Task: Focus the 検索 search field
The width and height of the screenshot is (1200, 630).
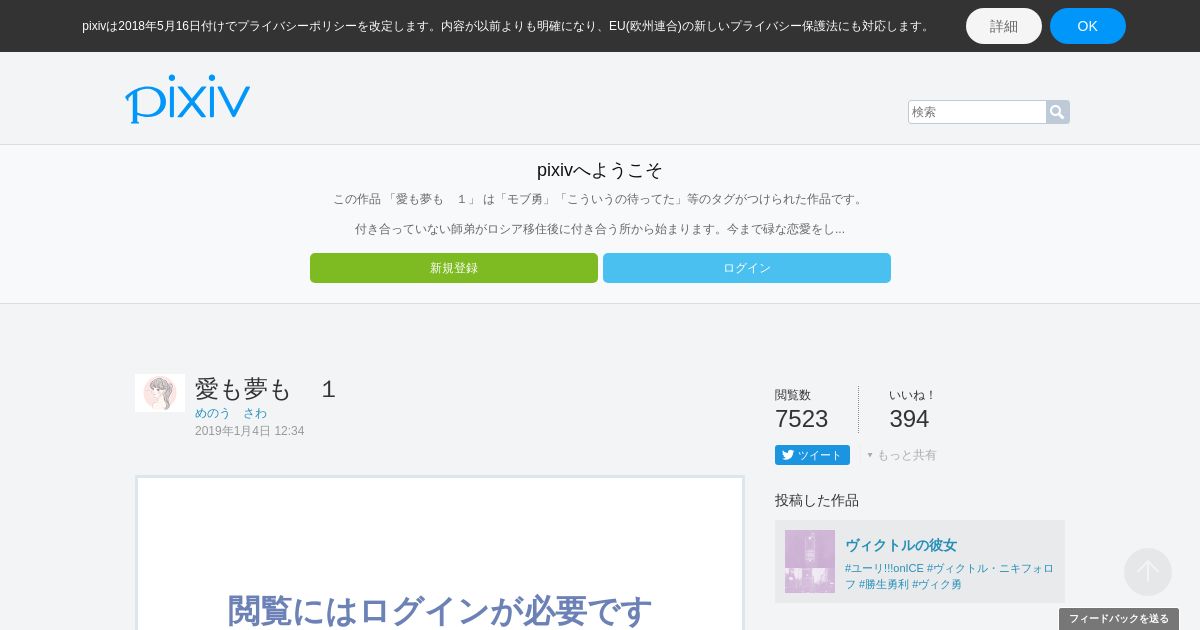Action: click(x=977, y=112)
